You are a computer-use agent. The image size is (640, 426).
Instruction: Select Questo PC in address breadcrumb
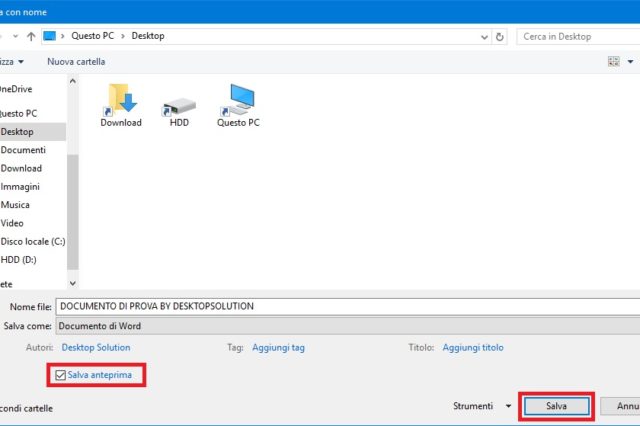point(93,36)
